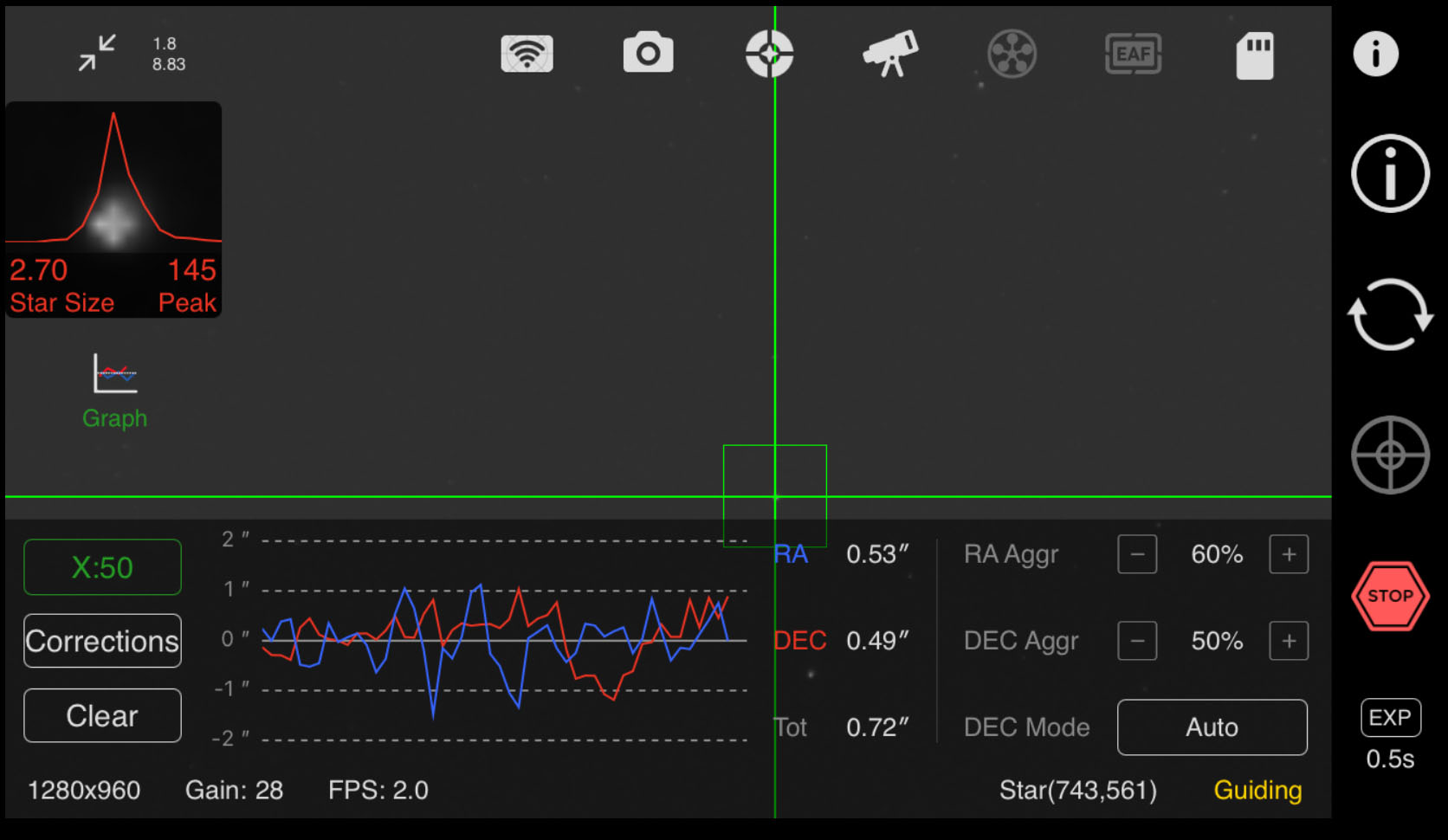Image resolution: width=1448 pixels, height=840 pixels.
Task: Change the X:50 graph scale
Action: pos(102,567)
